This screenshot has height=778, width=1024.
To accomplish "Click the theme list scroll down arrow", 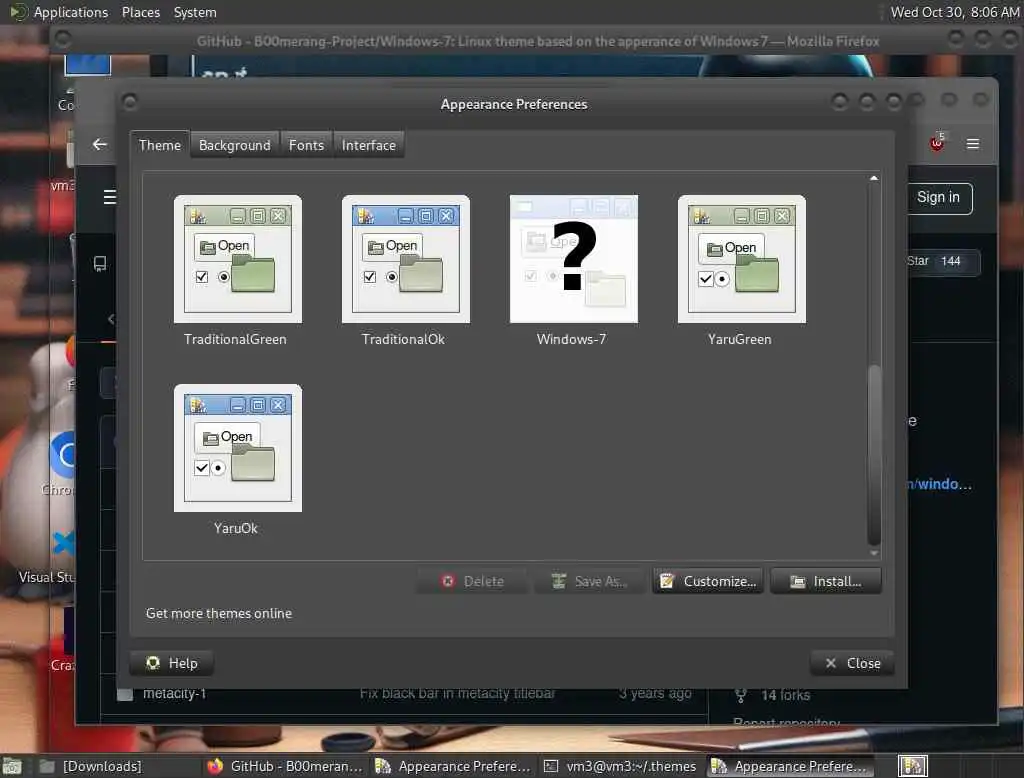I will pyautogui.click(x=874, y=553).
